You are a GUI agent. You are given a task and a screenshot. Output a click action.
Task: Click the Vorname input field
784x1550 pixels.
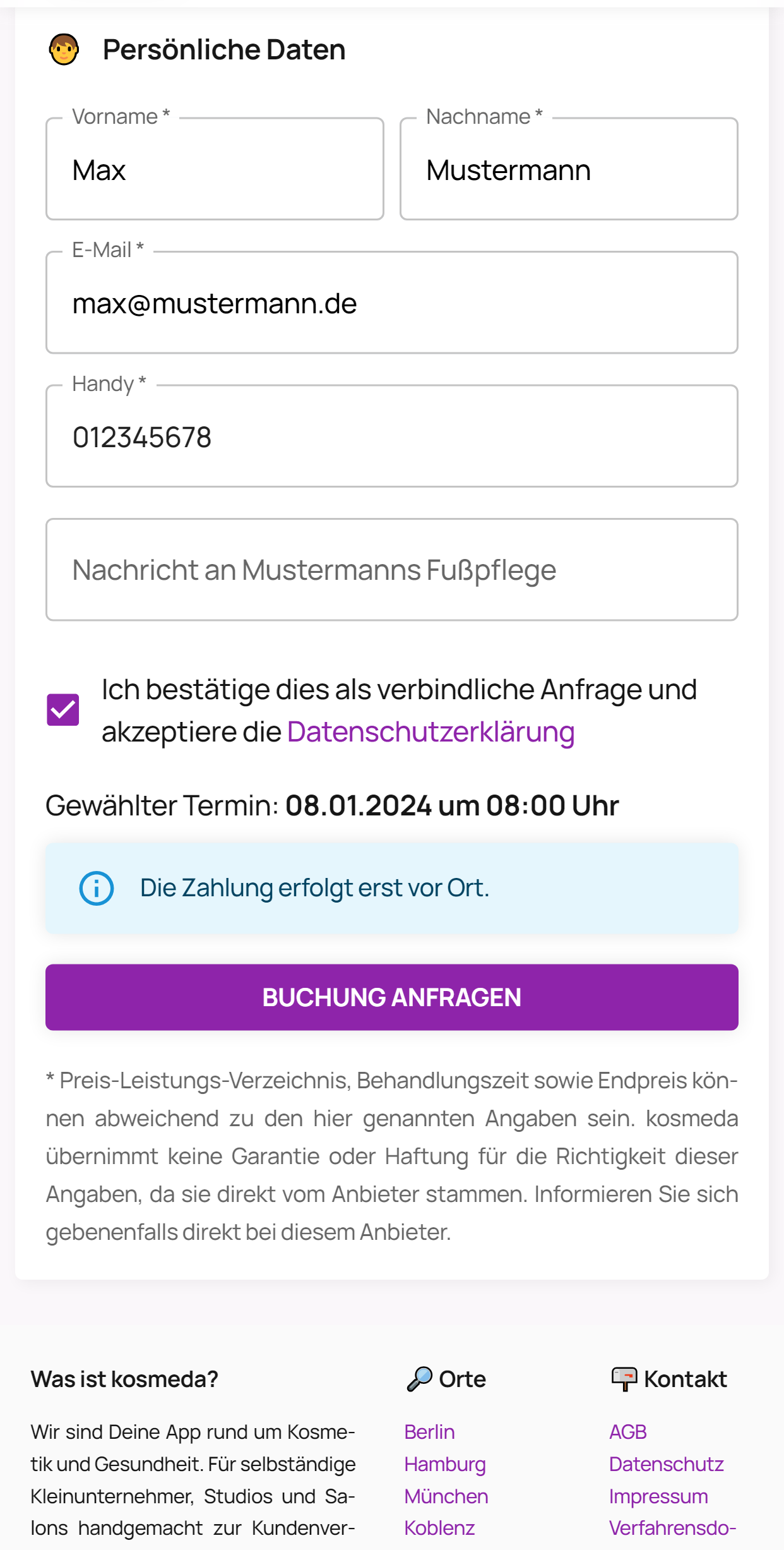(215, 170)
